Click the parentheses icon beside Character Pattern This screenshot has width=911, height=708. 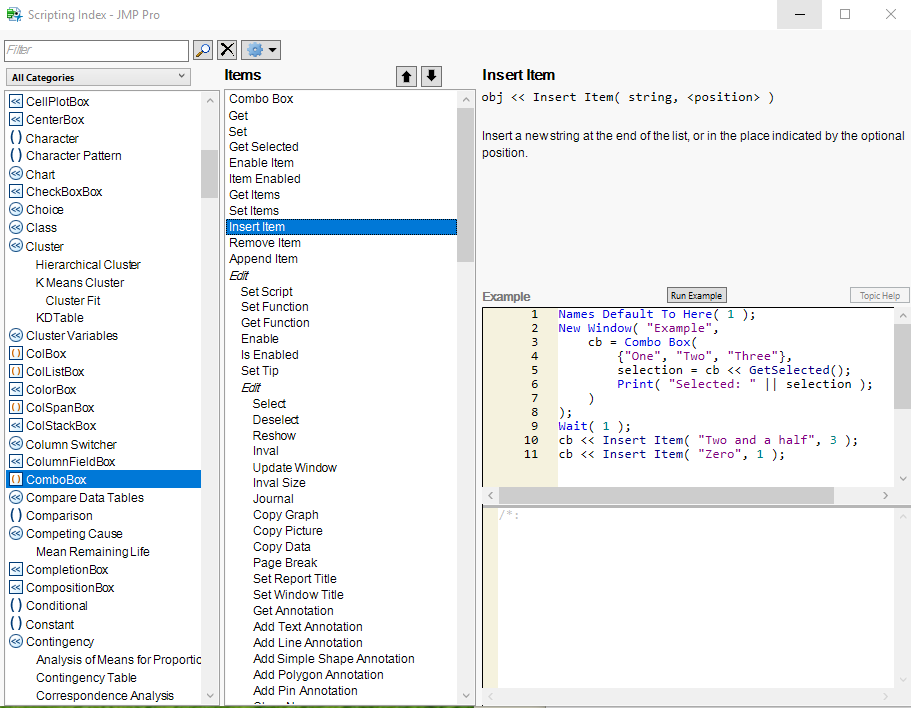[16, 156]
